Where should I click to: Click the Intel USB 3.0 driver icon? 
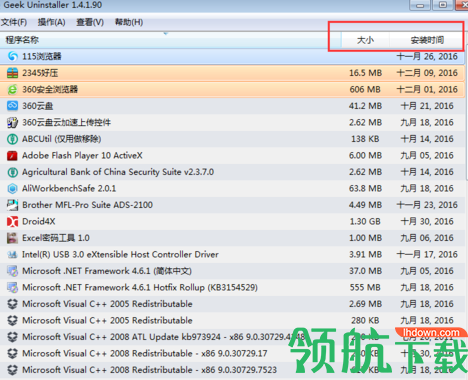(12, 255)
